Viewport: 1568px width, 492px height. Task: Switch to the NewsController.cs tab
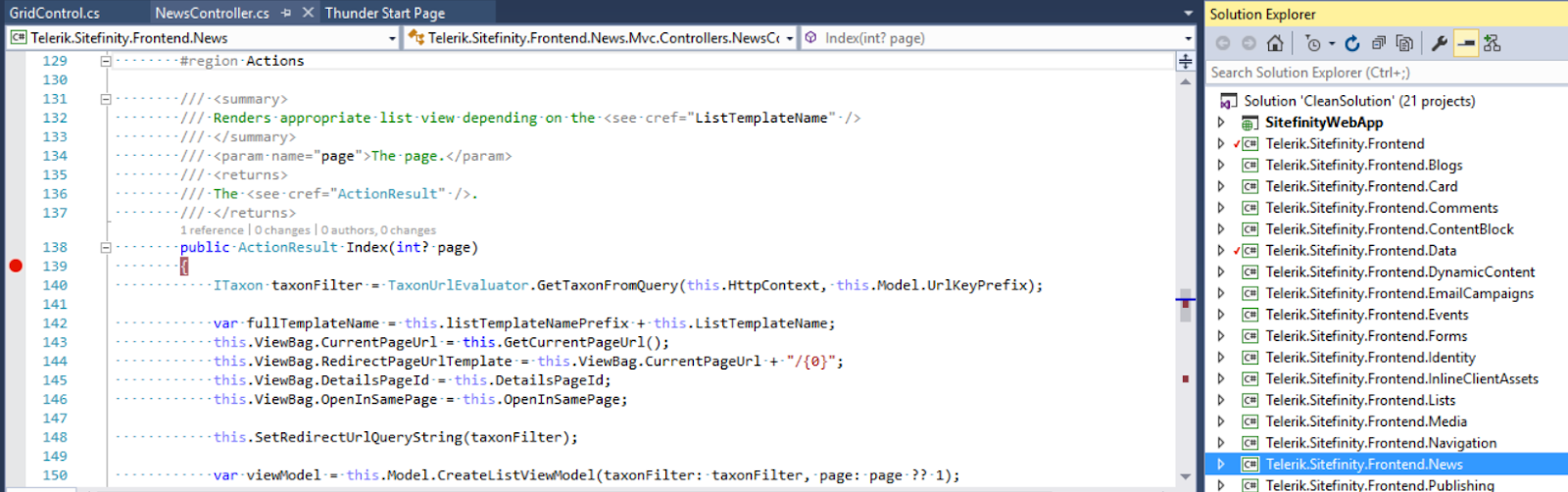tap(212, 13)
